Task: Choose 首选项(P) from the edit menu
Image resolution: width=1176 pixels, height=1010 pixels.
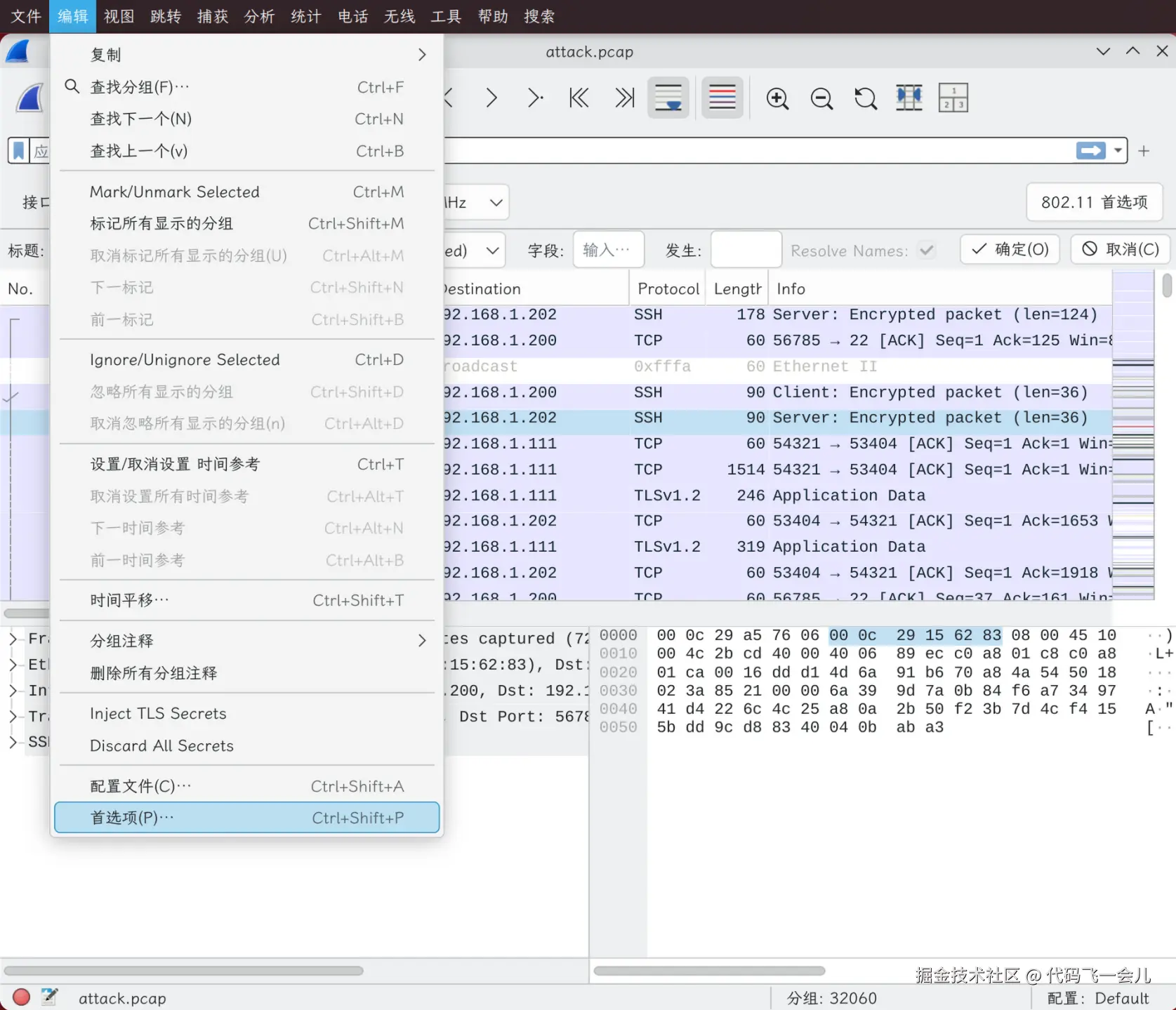Action: [x=247, y=818]
